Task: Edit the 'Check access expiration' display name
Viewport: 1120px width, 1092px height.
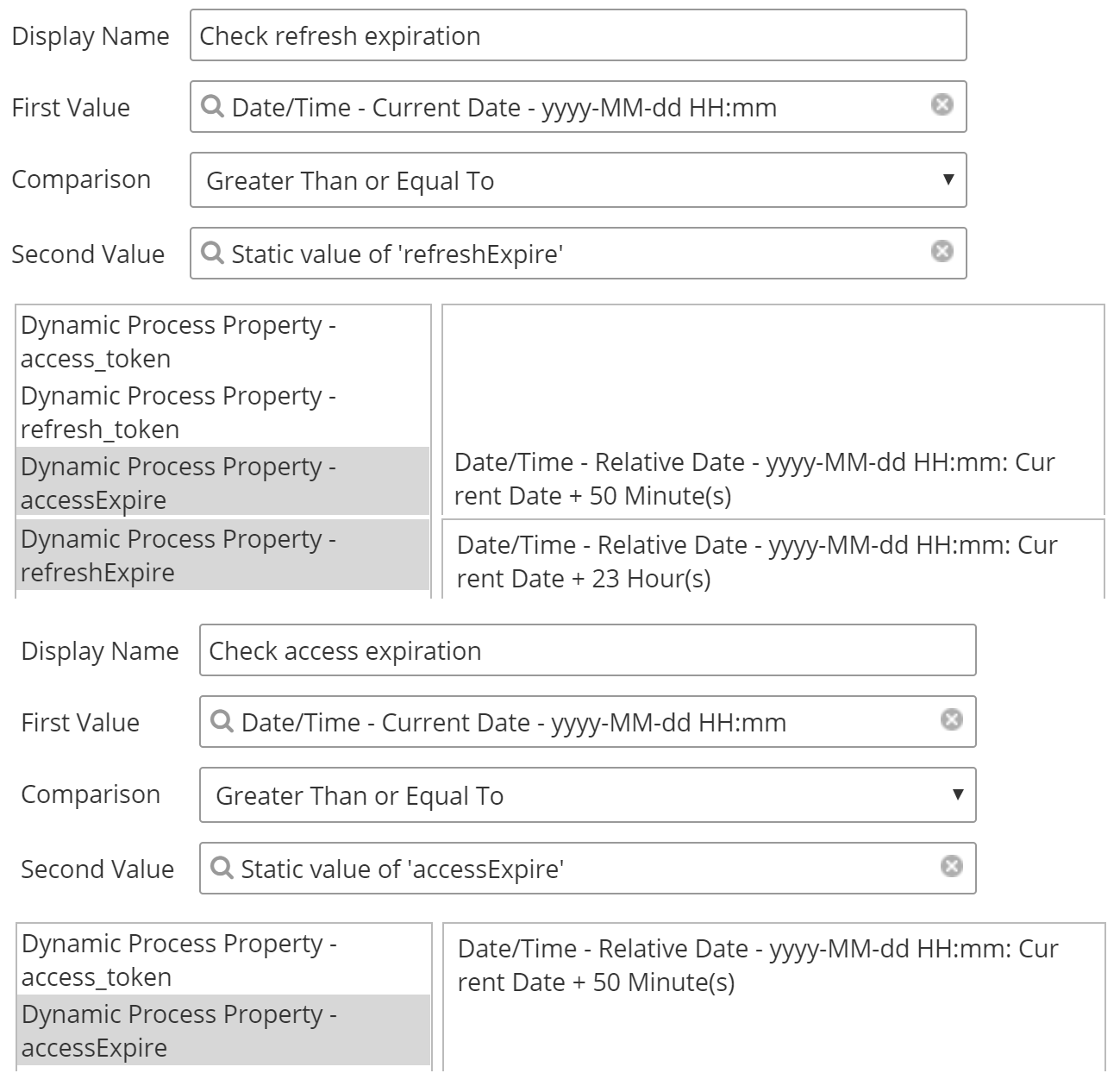Action: tap(587, 650)
